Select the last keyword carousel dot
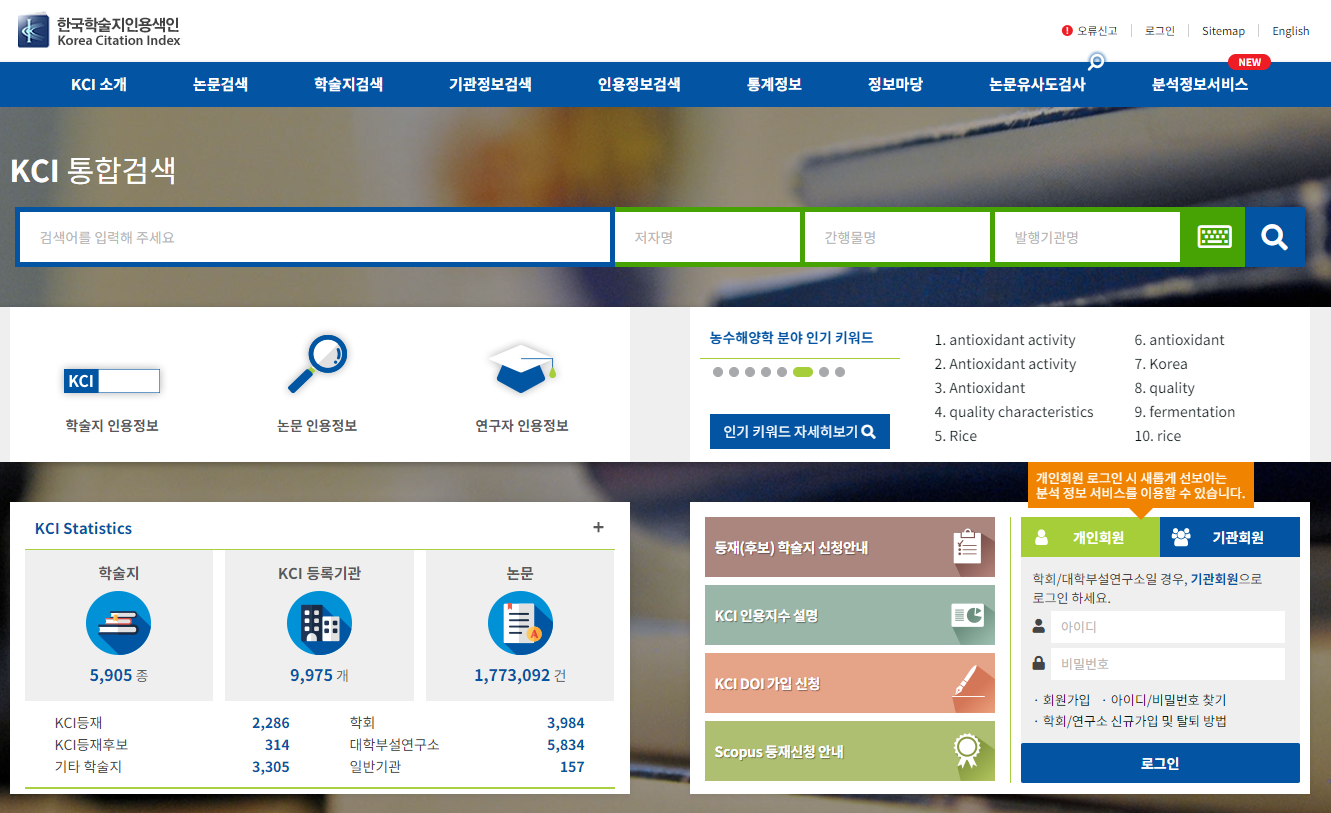This screenshot has height=813, width=1331. pos(840,372)
